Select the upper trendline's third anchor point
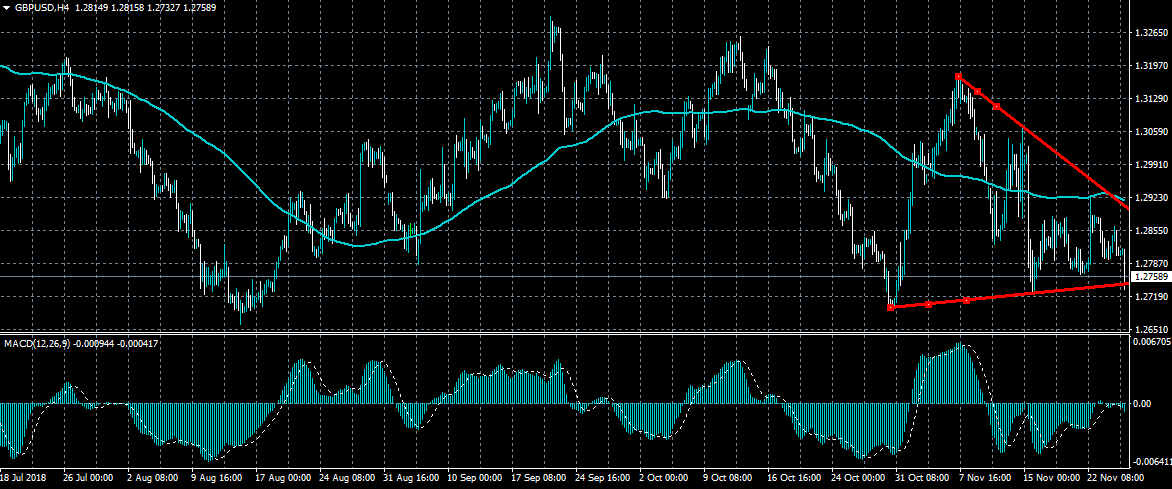 [x=996, y=106]
